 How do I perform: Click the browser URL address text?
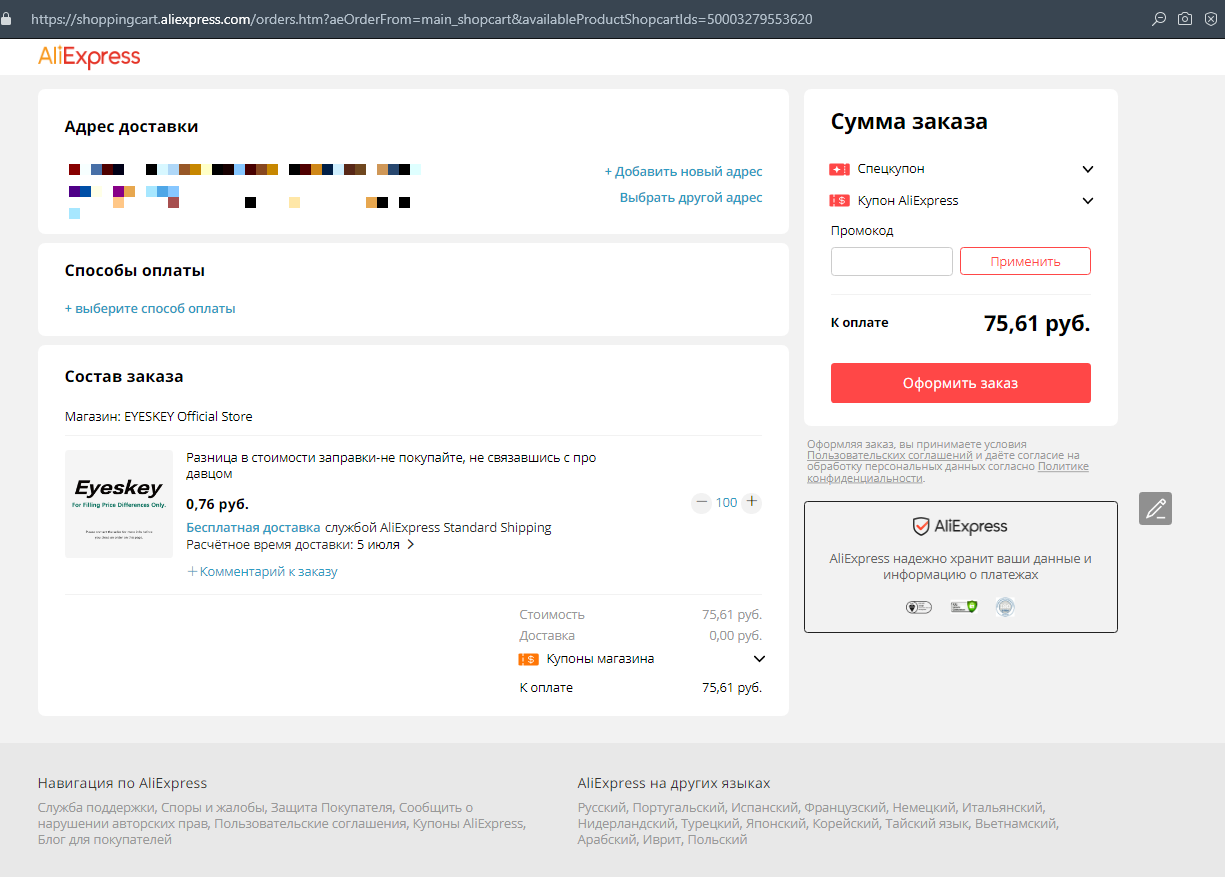[422, 19]
